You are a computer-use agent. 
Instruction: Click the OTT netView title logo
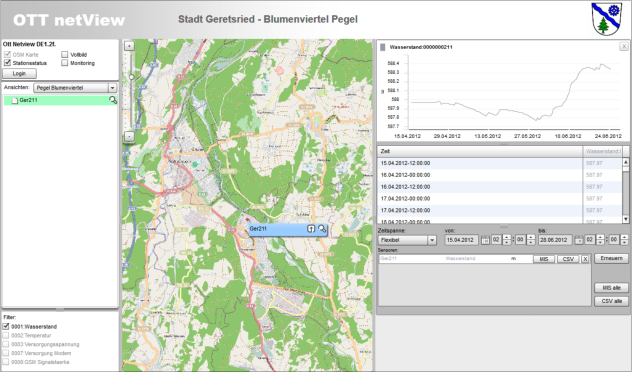point(69,20)
